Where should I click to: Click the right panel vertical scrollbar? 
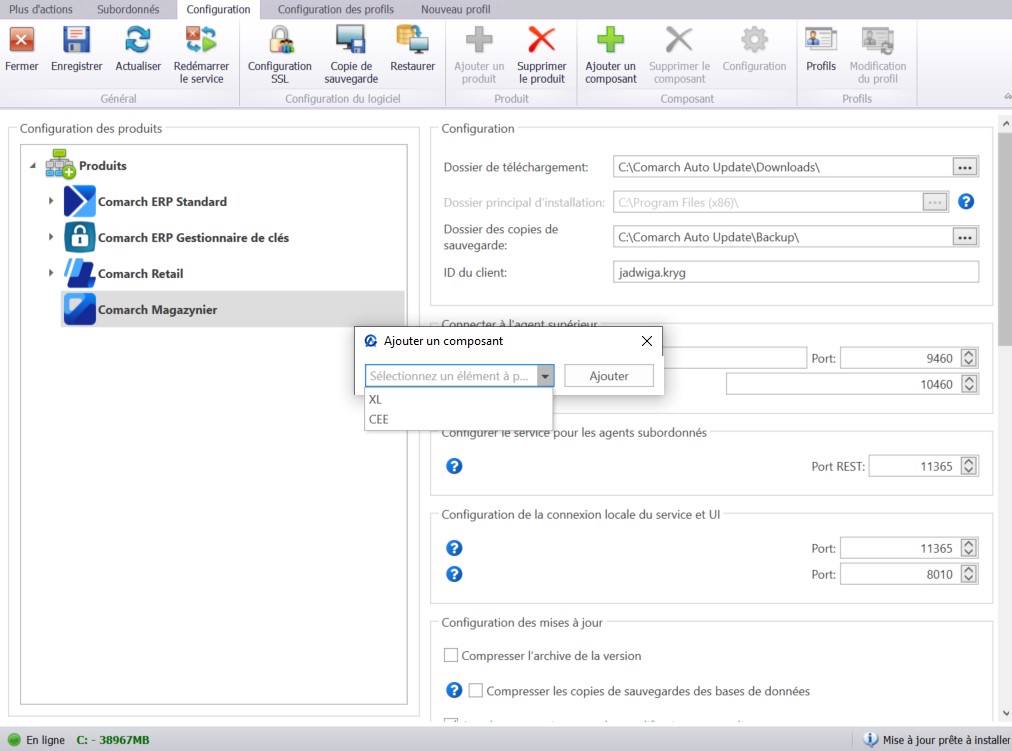coord(1005,239)
